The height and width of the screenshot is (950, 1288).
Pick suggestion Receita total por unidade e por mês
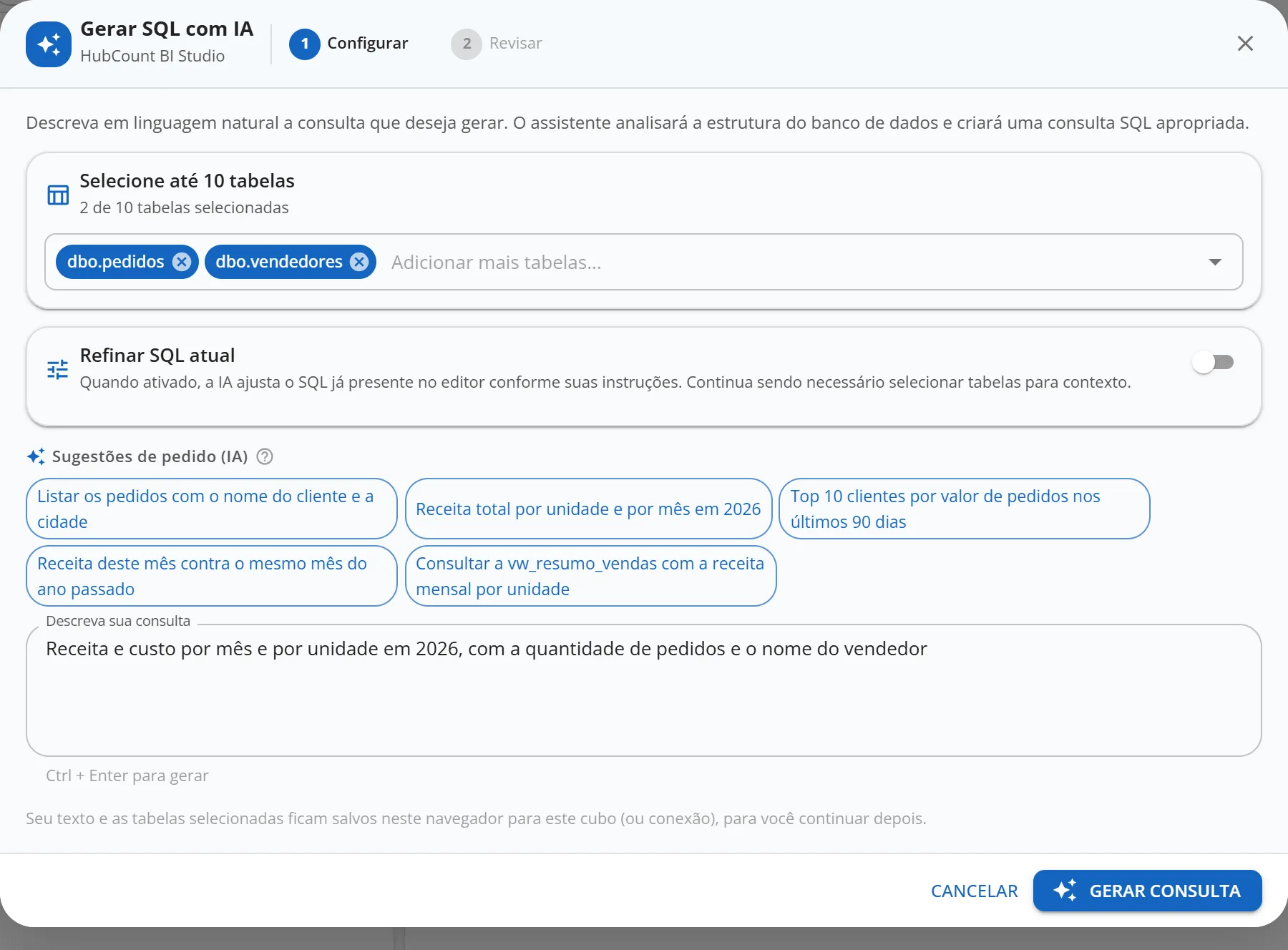point(589,509)
